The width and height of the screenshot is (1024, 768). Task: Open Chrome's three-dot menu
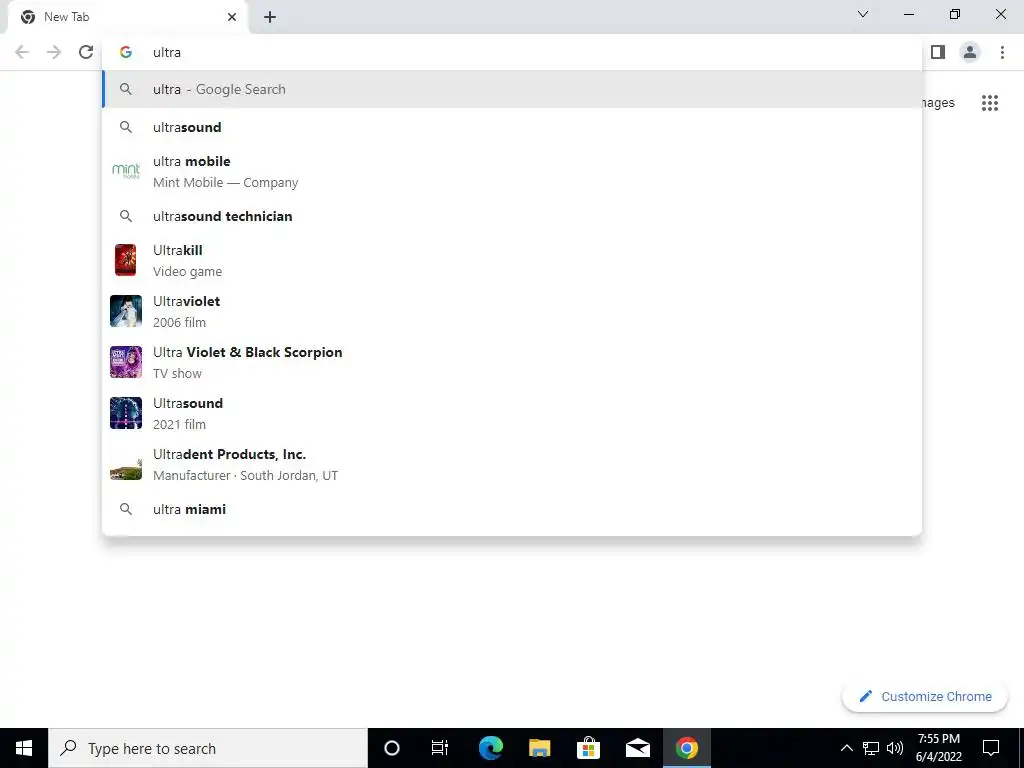click(x=1002, y=52)
